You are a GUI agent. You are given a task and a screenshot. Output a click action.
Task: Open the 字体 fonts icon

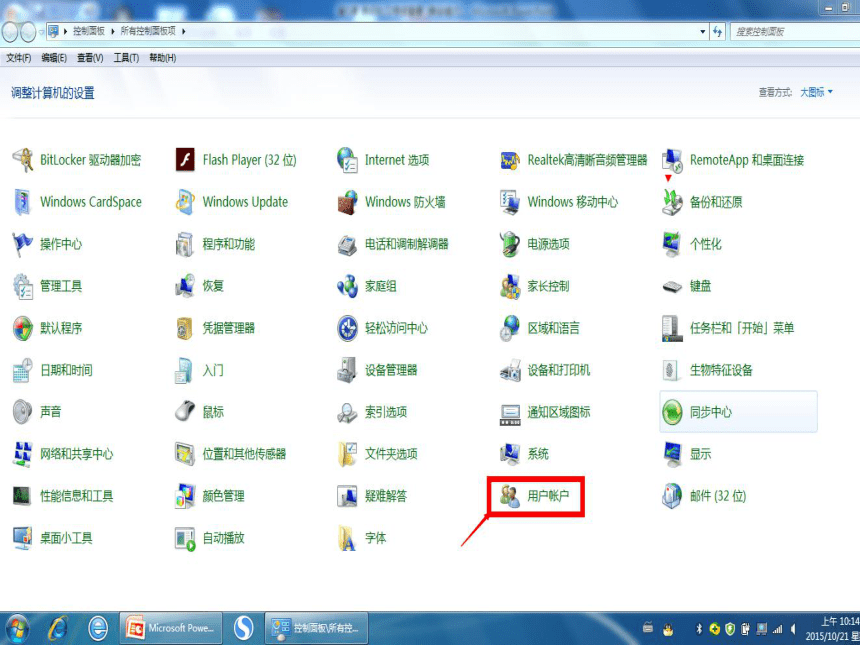(x=347, y=538)
